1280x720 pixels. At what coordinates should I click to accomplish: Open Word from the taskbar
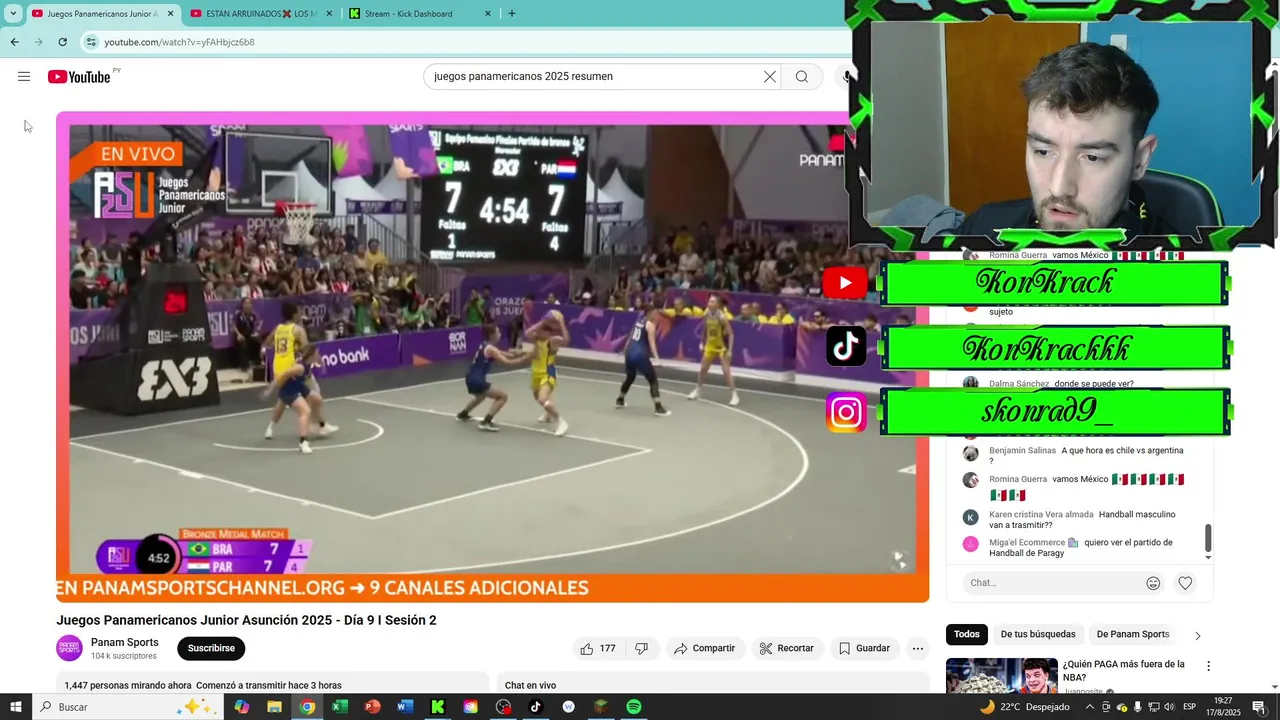tap(405, 707)
